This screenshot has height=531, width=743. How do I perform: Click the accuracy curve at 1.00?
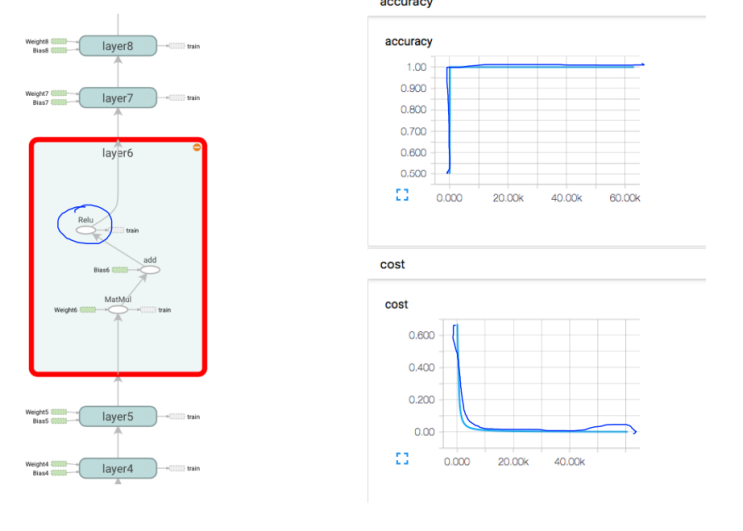pos(545,65)
